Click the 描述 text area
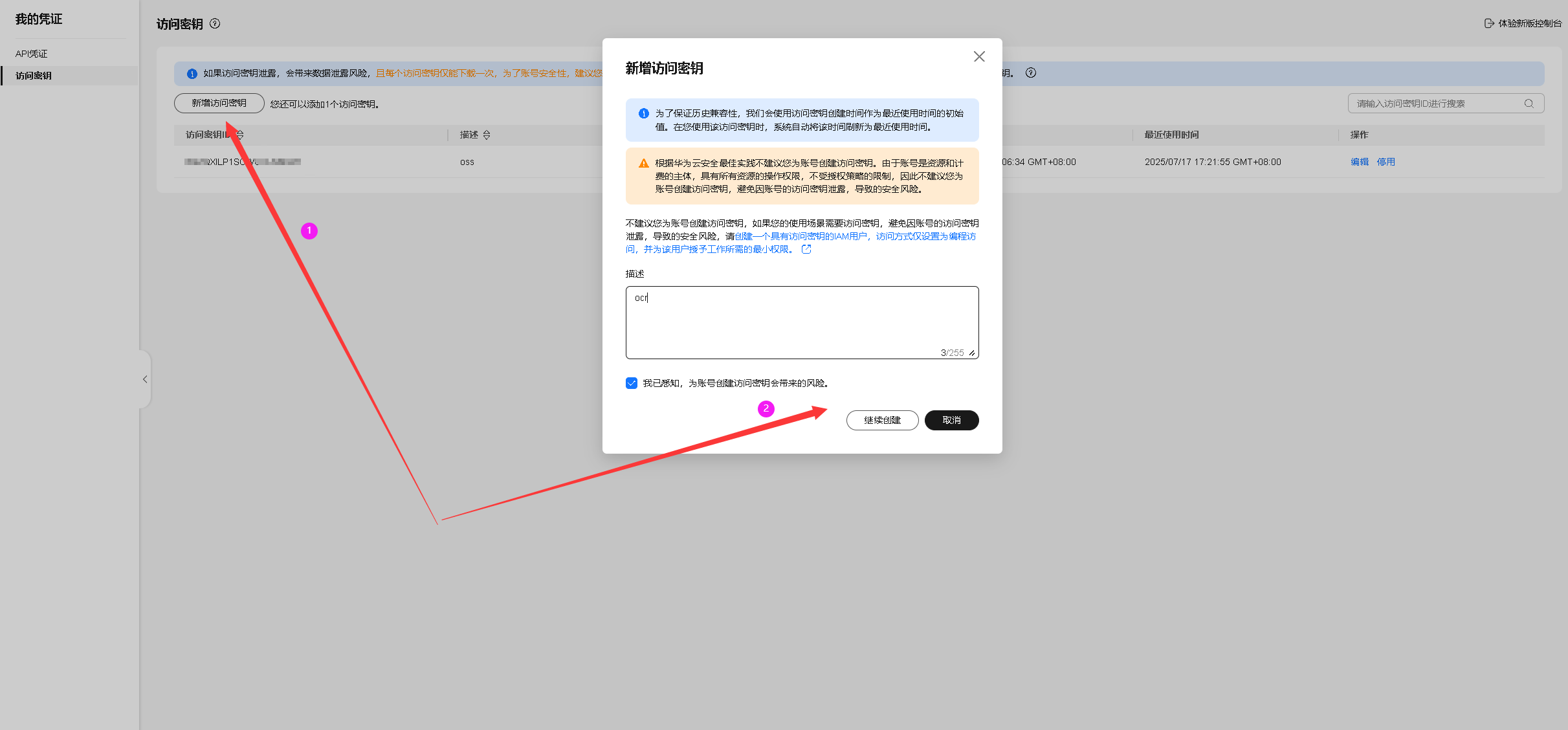This screenshot has height=730, width=1568. point(801,322)
